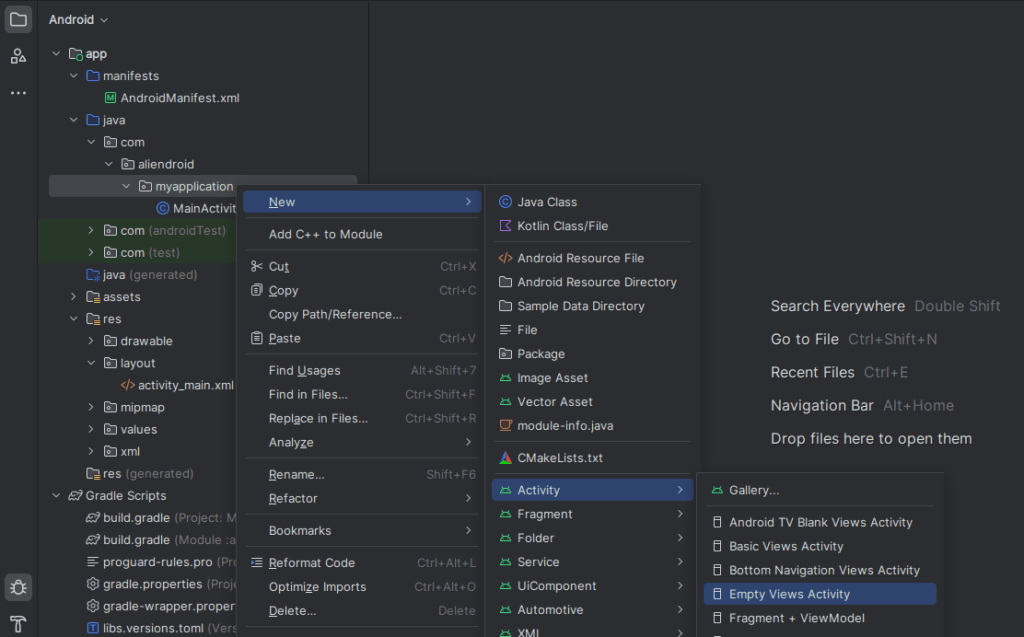Expand the mipmap folder
The height and width of the screenshot is (637, 1024).
click(91, 407)
